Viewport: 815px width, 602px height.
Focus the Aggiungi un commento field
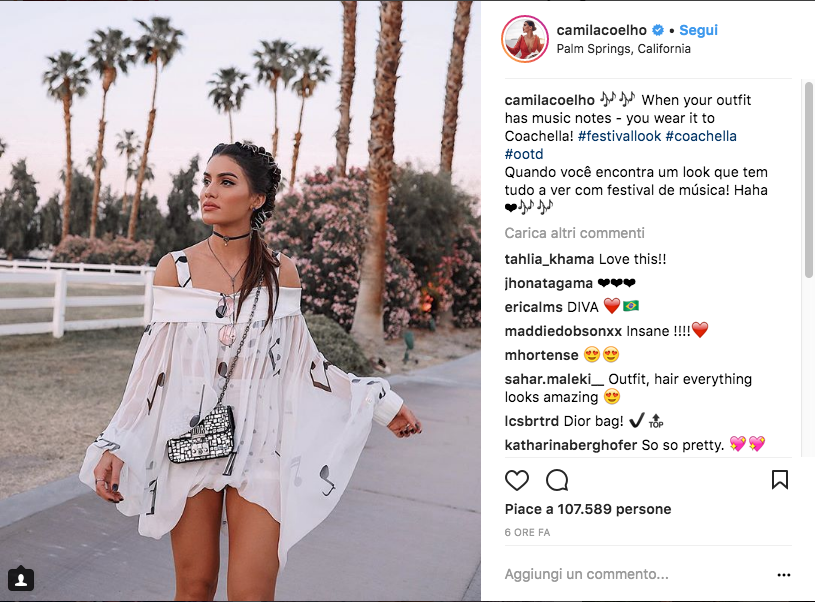[638, 574]
